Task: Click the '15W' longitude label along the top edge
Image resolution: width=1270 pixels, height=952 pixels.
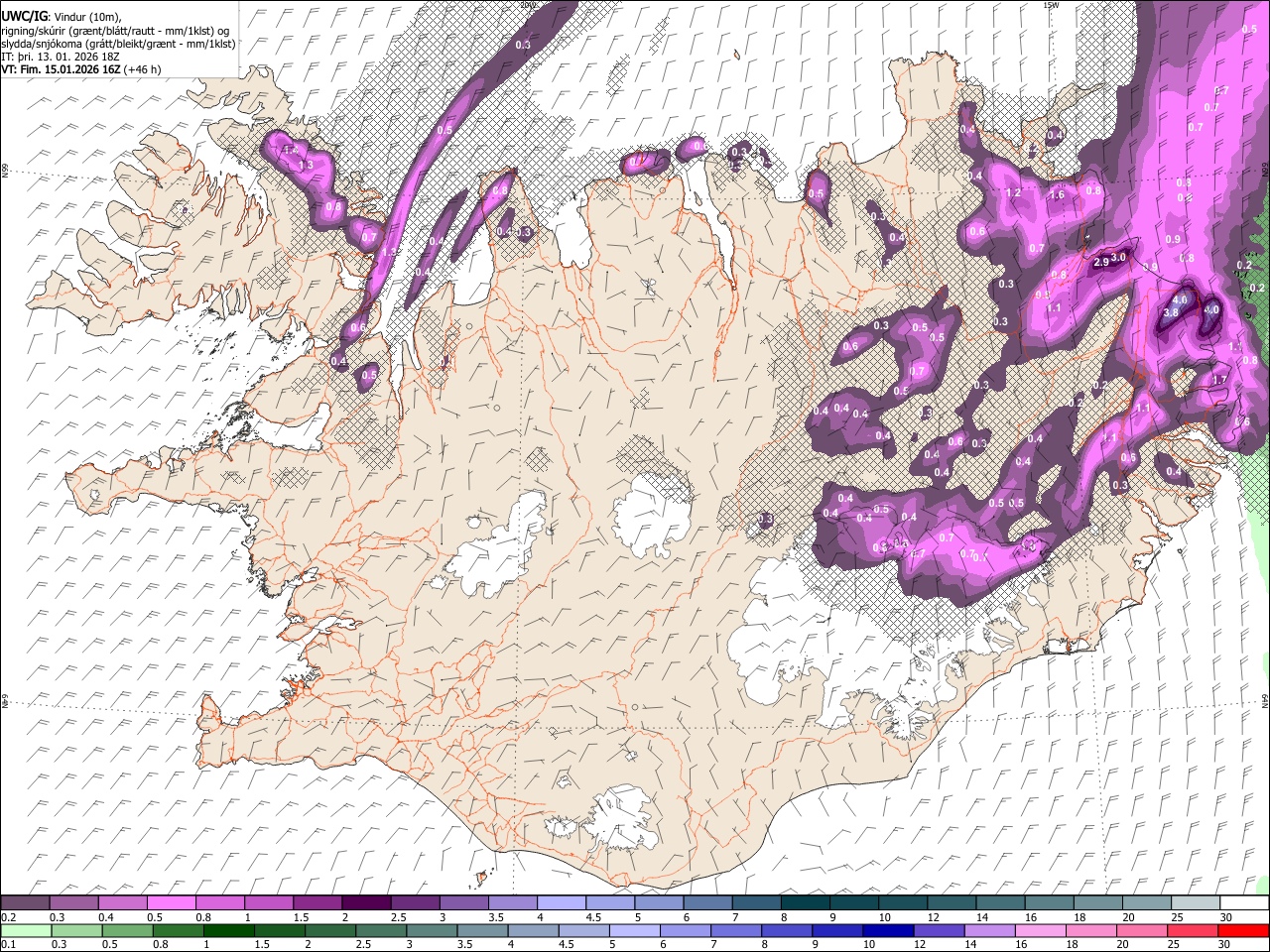Action: click(1052, 5)
